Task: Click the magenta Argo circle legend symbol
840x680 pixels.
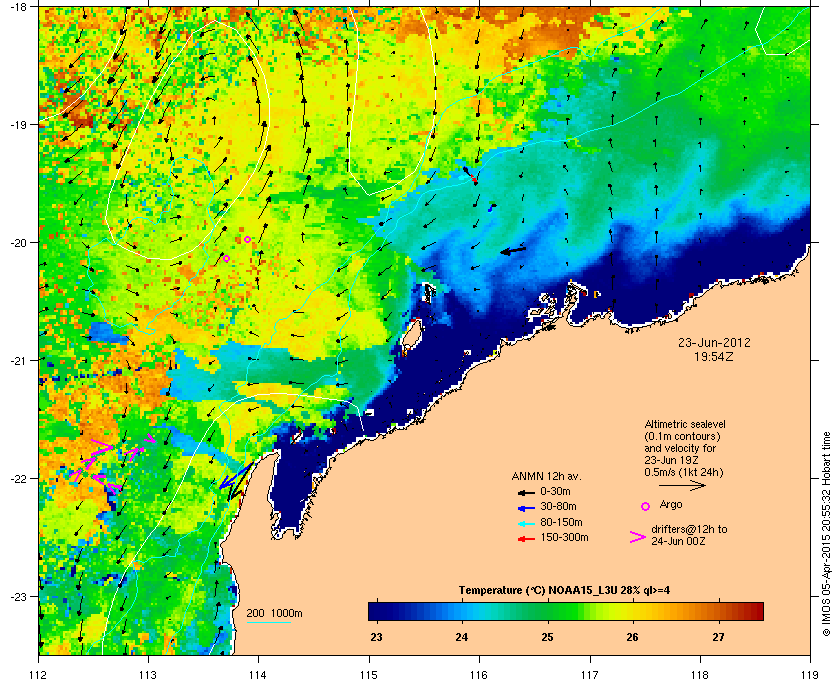Action: click(646, 506)
